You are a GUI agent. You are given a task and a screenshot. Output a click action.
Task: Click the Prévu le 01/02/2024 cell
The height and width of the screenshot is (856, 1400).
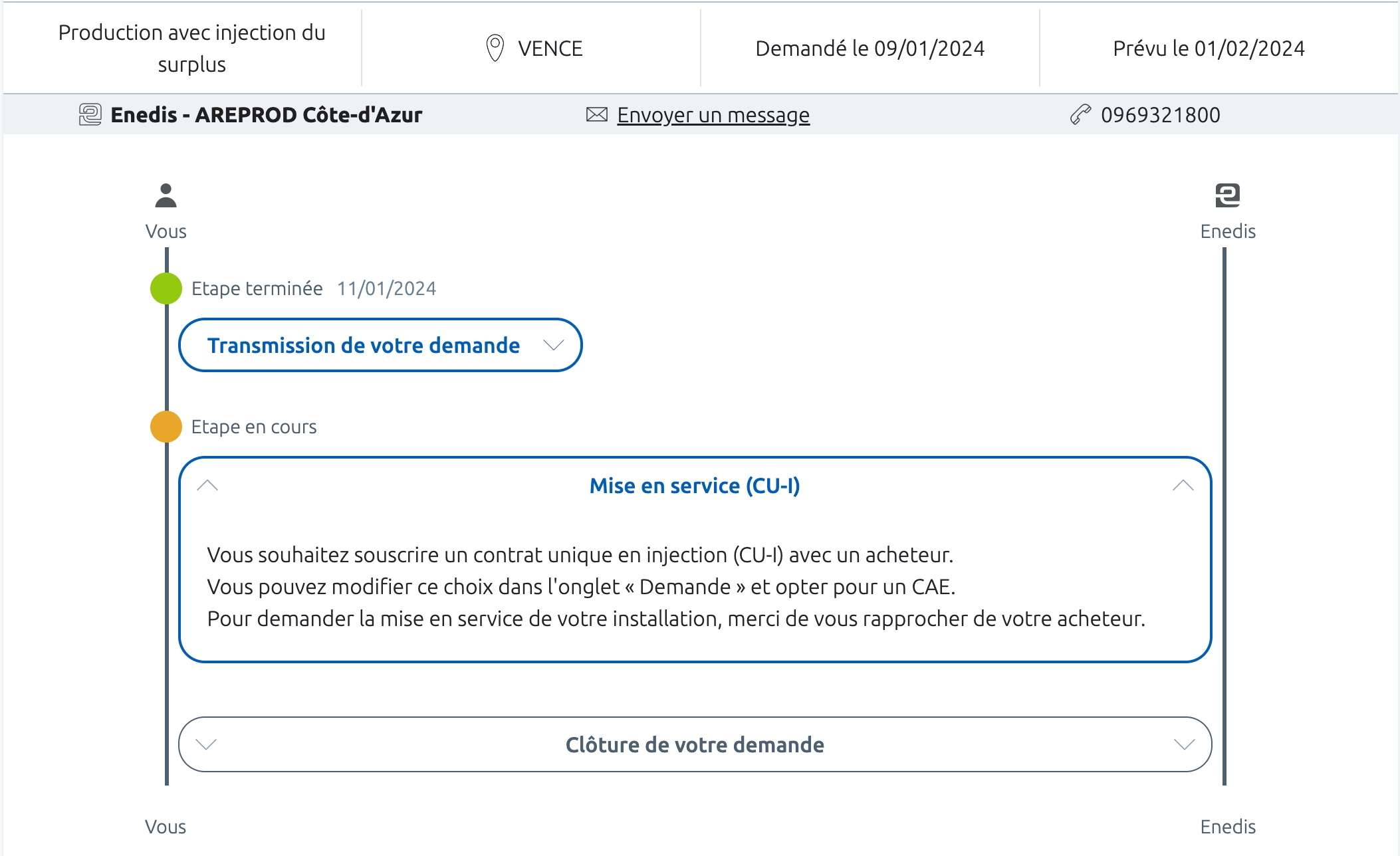pyautogui.click(x=1209, y=49)
